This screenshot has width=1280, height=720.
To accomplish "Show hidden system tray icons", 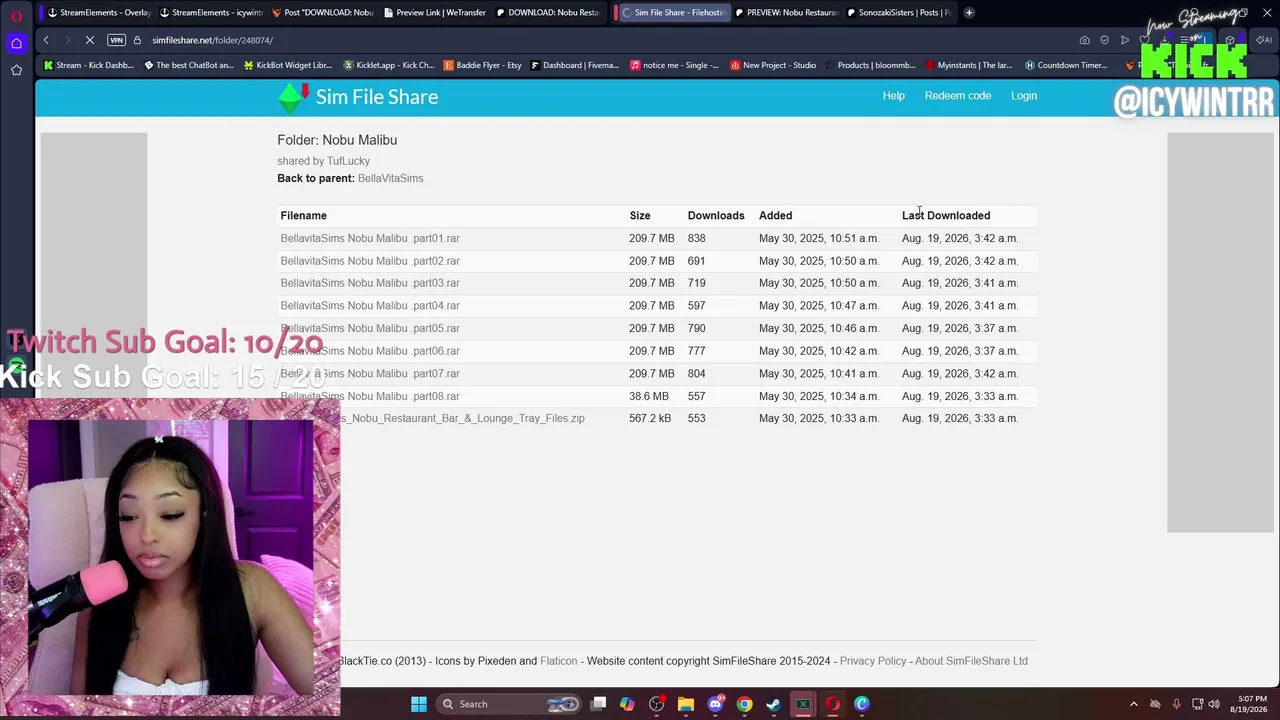I will tap(1134, 704).
